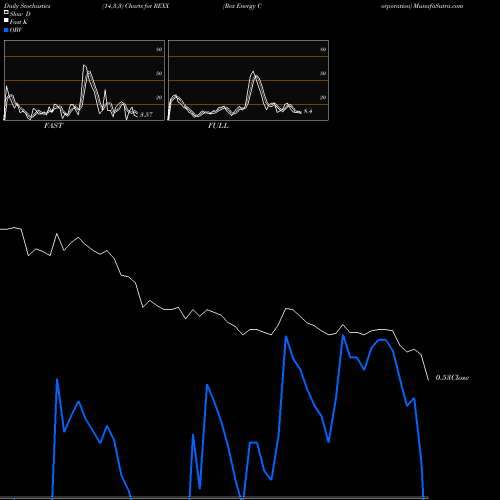500x500 pixels.
Task: Click the 'Daily Stochastics' title text
Action: click(27, 6)
